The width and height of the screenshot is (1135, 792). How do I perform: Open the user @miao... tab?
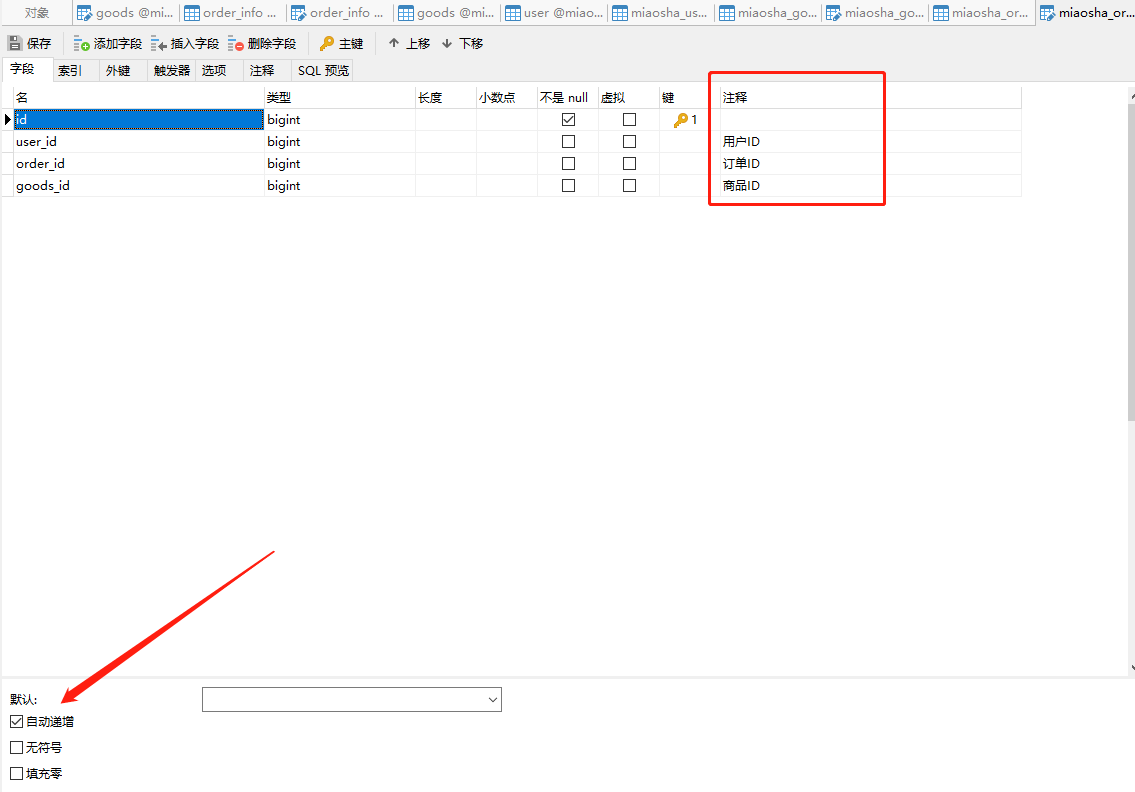tap(553, 12)
